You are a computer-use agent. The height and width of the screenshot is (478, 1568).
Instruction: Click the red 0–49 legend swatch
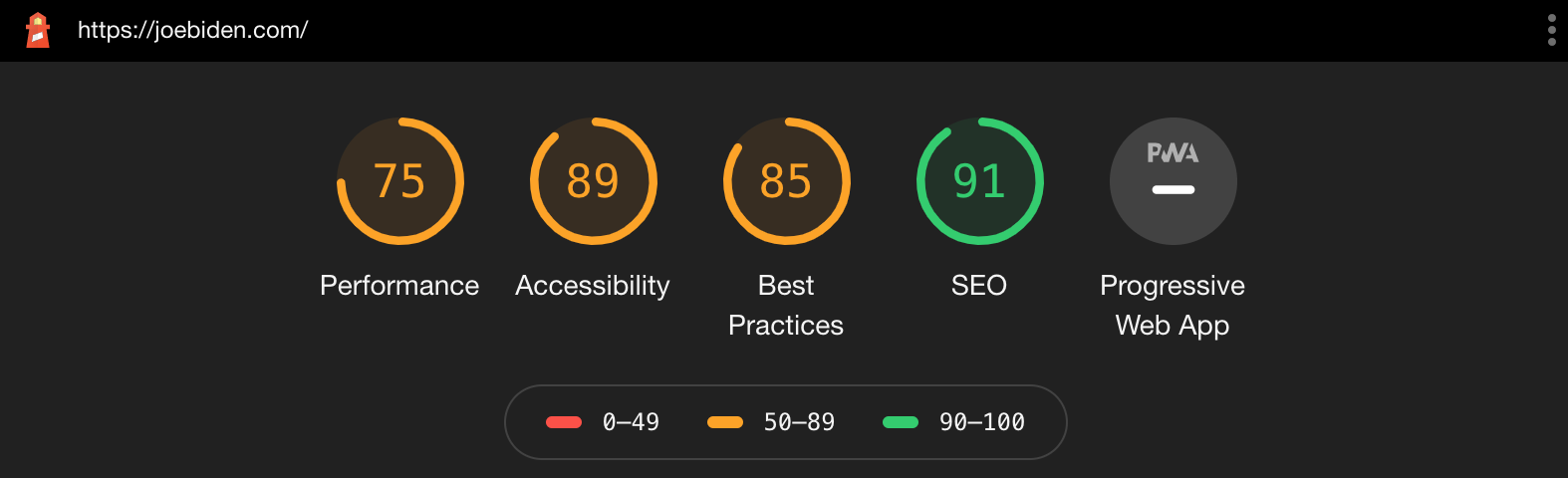pos(564,422)
